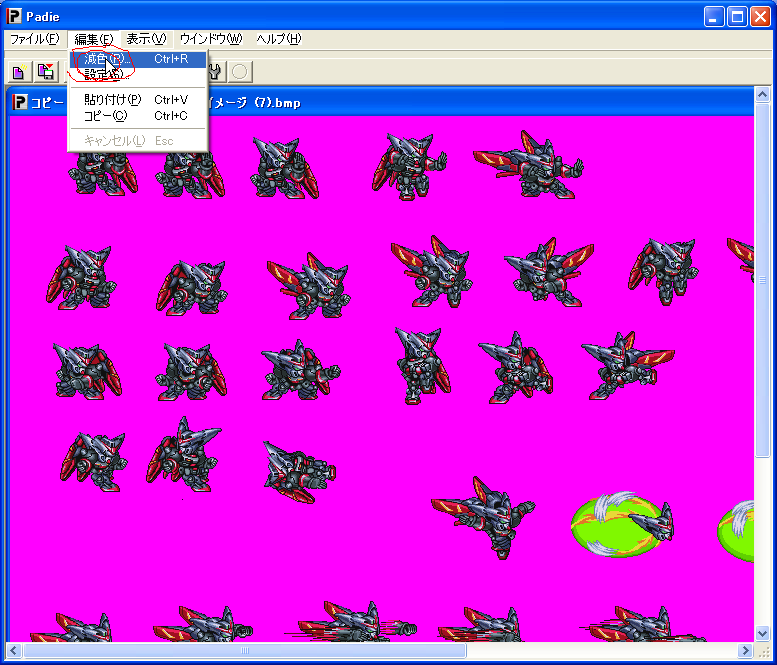Click the vertical scrollbar up arrow
Image resolution: width=777 pixels, height=665 pixels.
[x=762, y=94]
